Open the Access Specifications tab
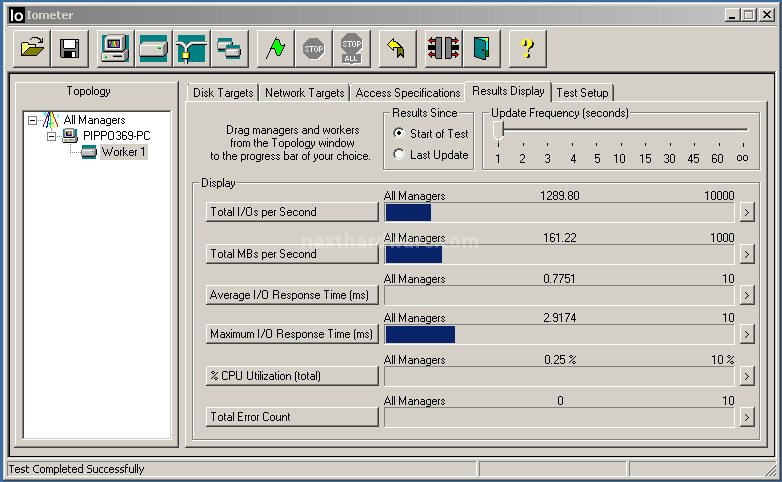Image resolution: width=782 pixels, height=482 pixels. pos(407,93)
